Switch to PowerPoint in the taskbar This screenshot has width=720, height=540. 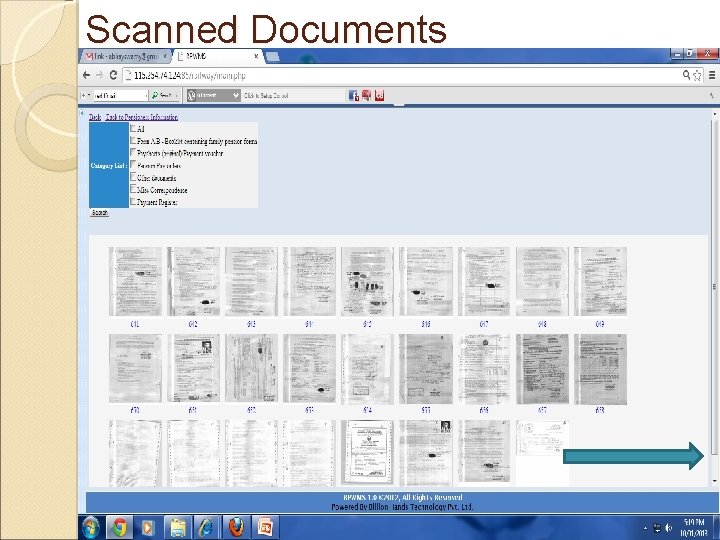pyautogui.click(x=264, y=527)
